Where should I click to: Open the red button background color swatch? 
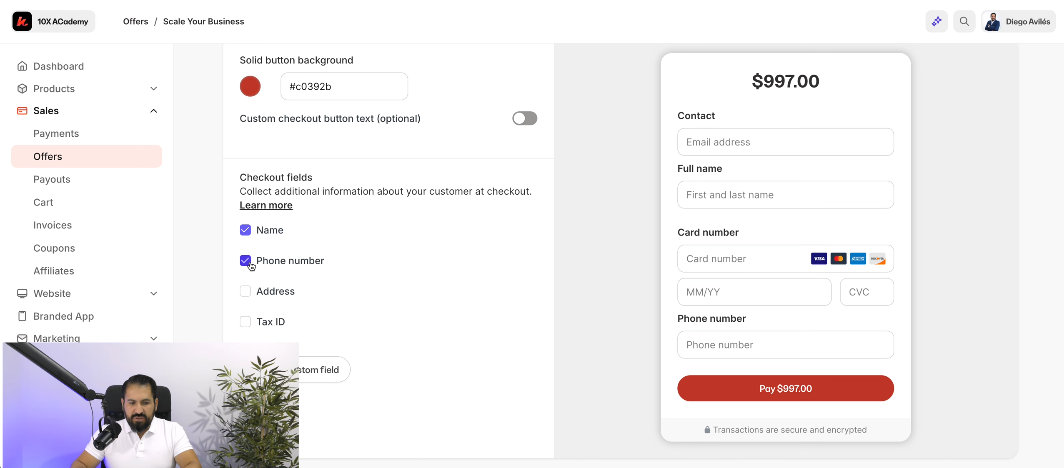(250, 86)
